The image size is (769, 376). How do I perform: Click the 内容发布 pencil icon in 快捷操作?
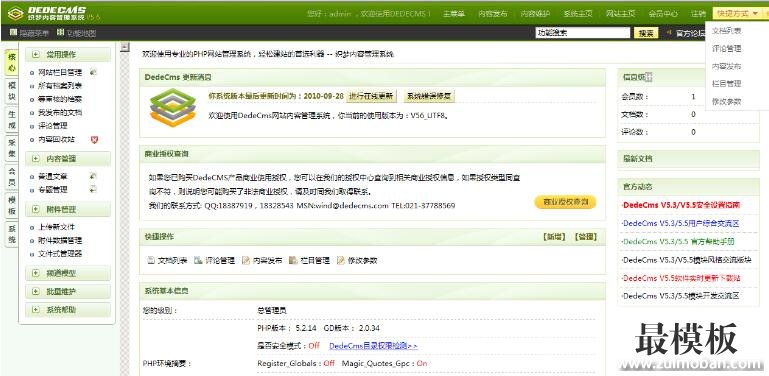(246, 260)
